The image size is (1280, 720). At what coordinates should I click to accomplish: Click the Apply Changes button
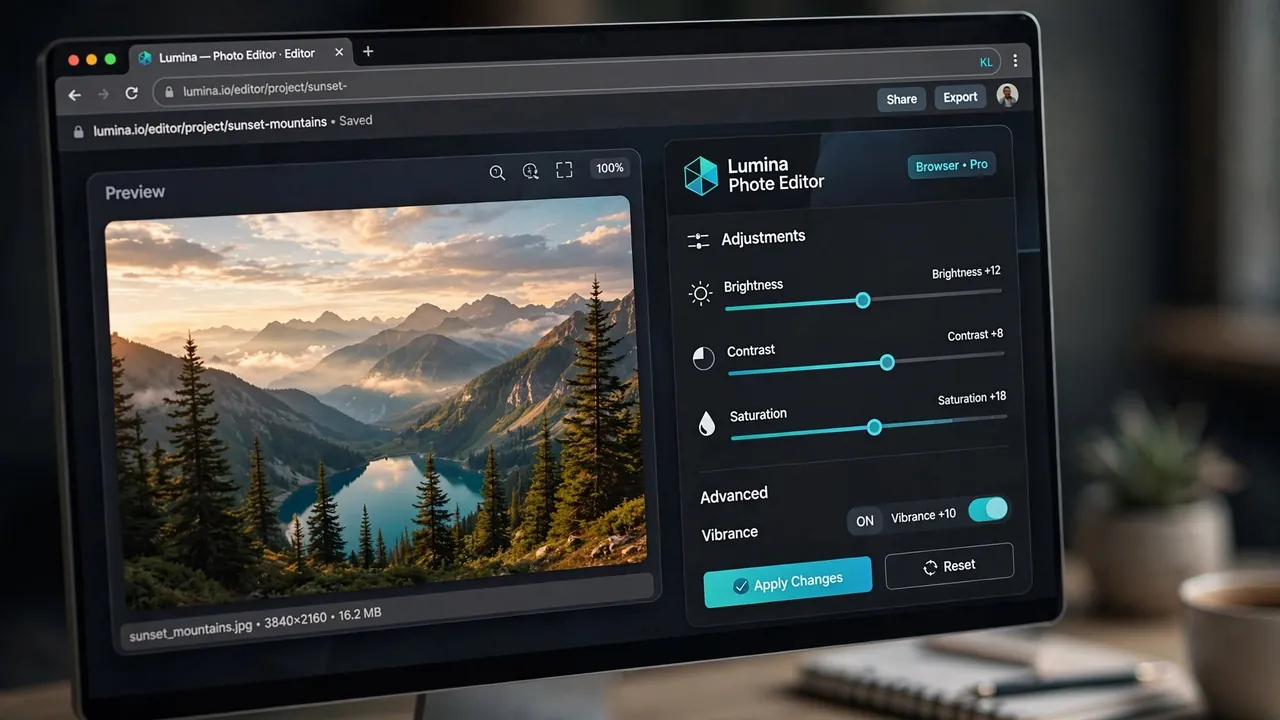787,582
